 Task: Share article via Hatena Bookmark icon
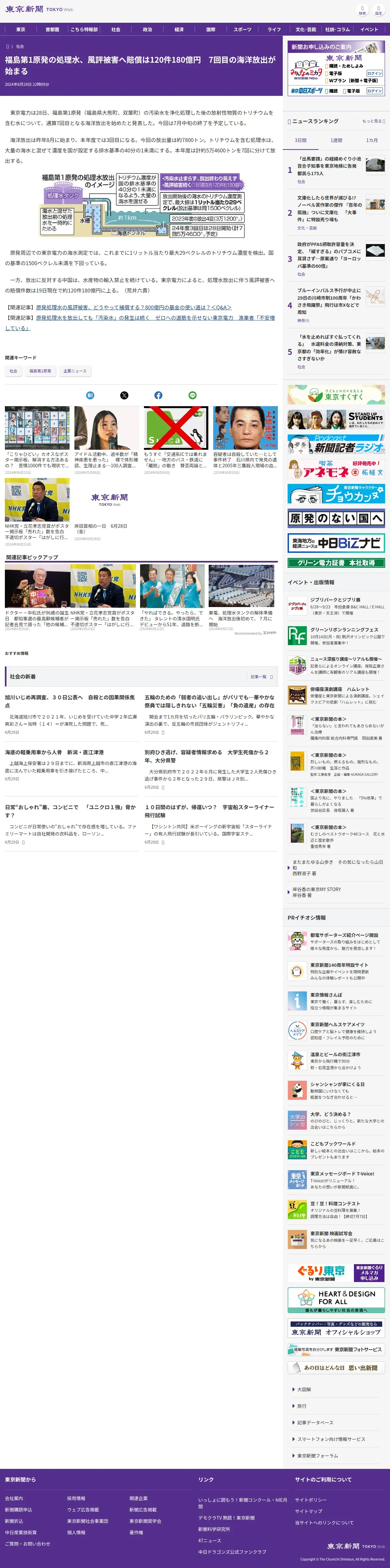(90, 395)
